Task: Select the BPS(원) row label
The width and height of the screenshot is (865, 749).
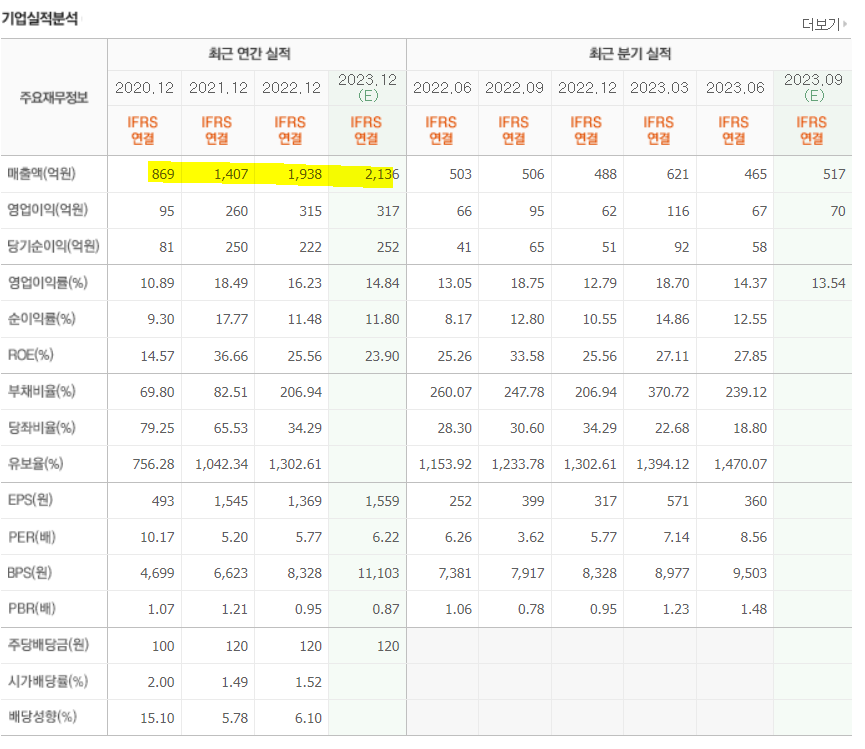Action: [x=30, y=573]
